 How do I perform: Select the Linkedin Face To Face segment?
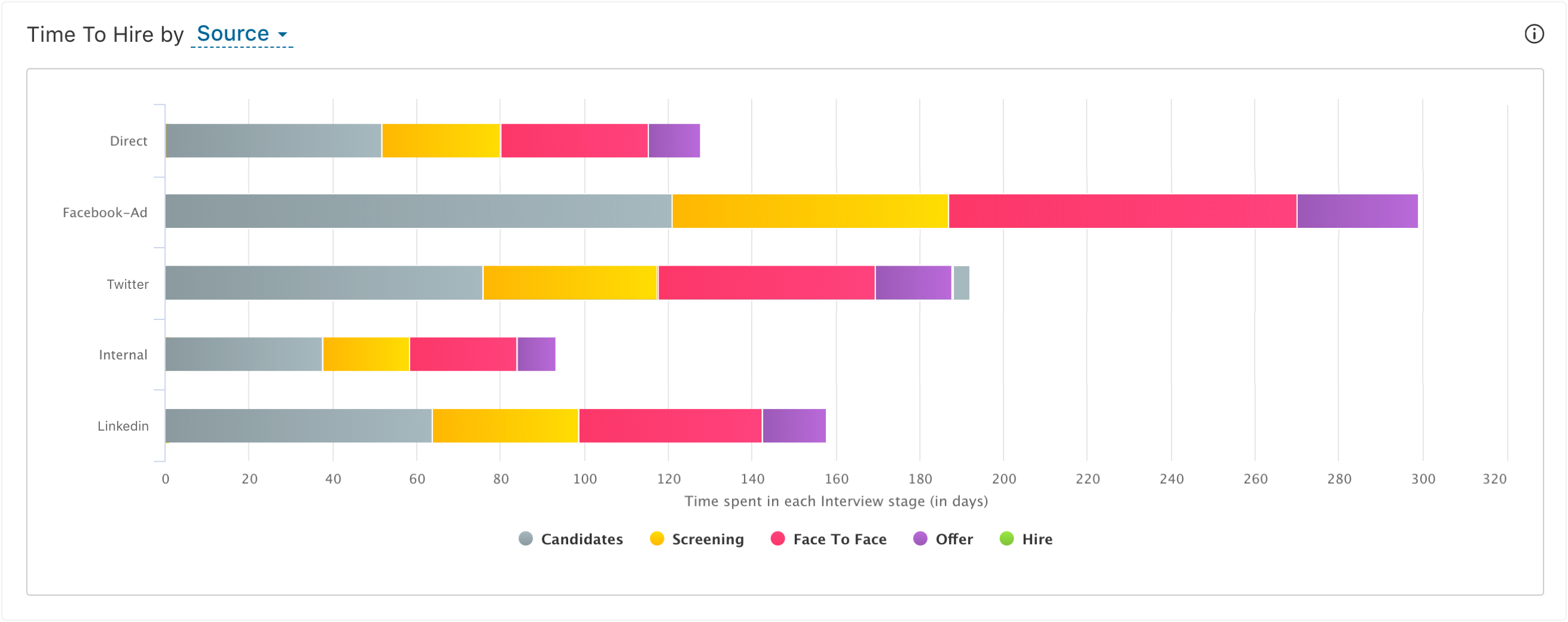coord(670,425)
